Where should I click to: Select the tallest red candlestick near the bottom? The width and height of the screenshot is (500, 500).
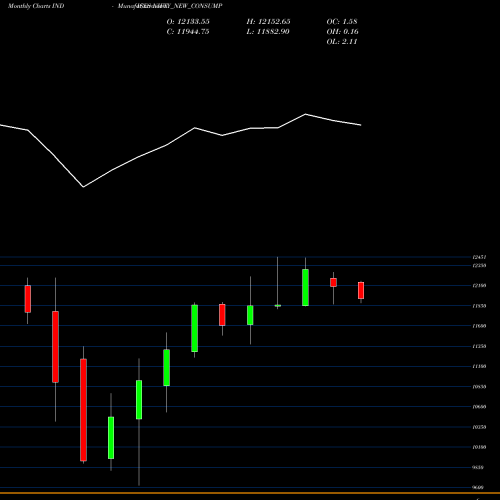(x=83, y=410)
